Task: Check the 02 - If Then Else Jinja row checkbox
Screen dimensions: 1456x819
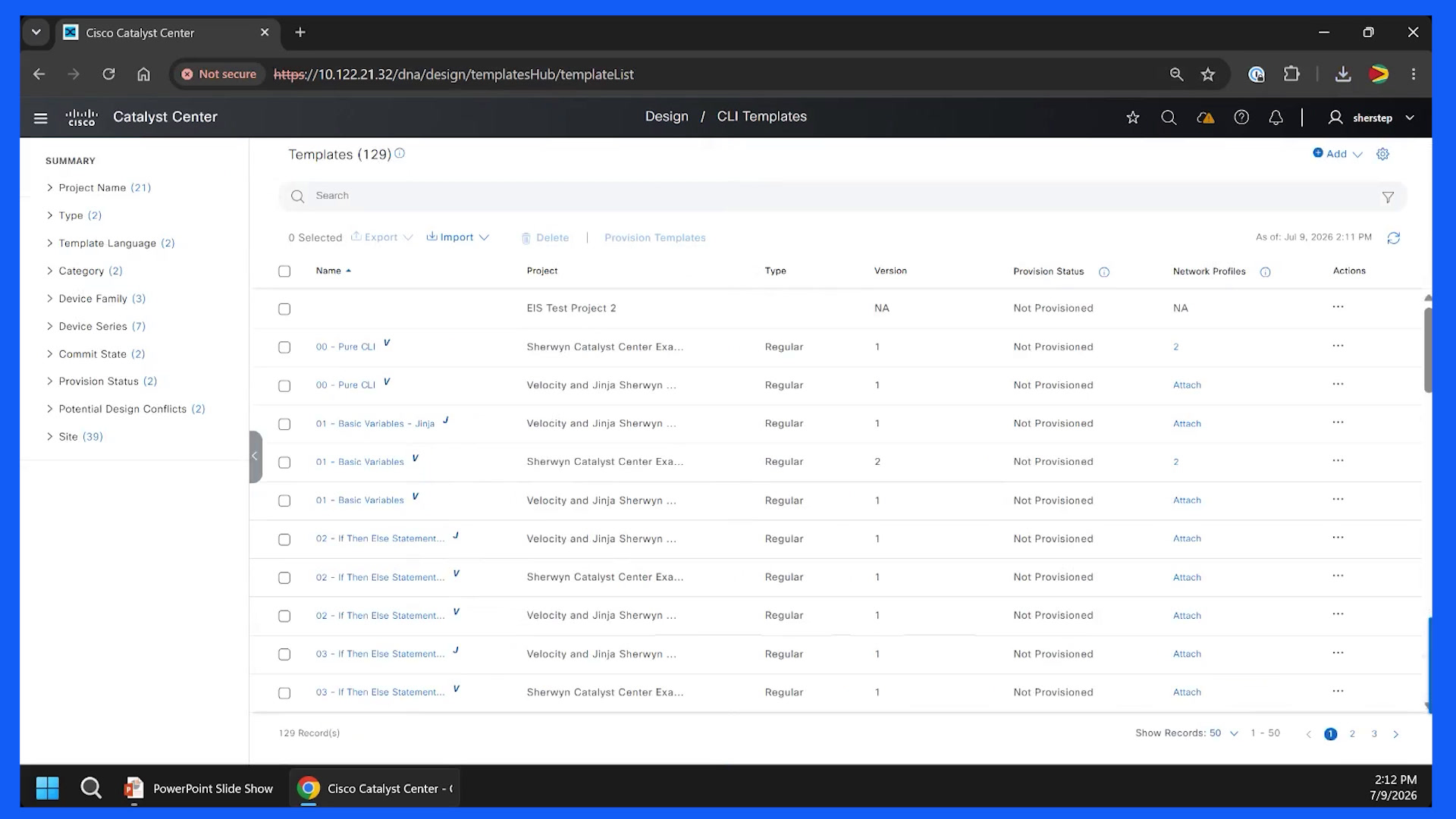Action: pos(284,540)
